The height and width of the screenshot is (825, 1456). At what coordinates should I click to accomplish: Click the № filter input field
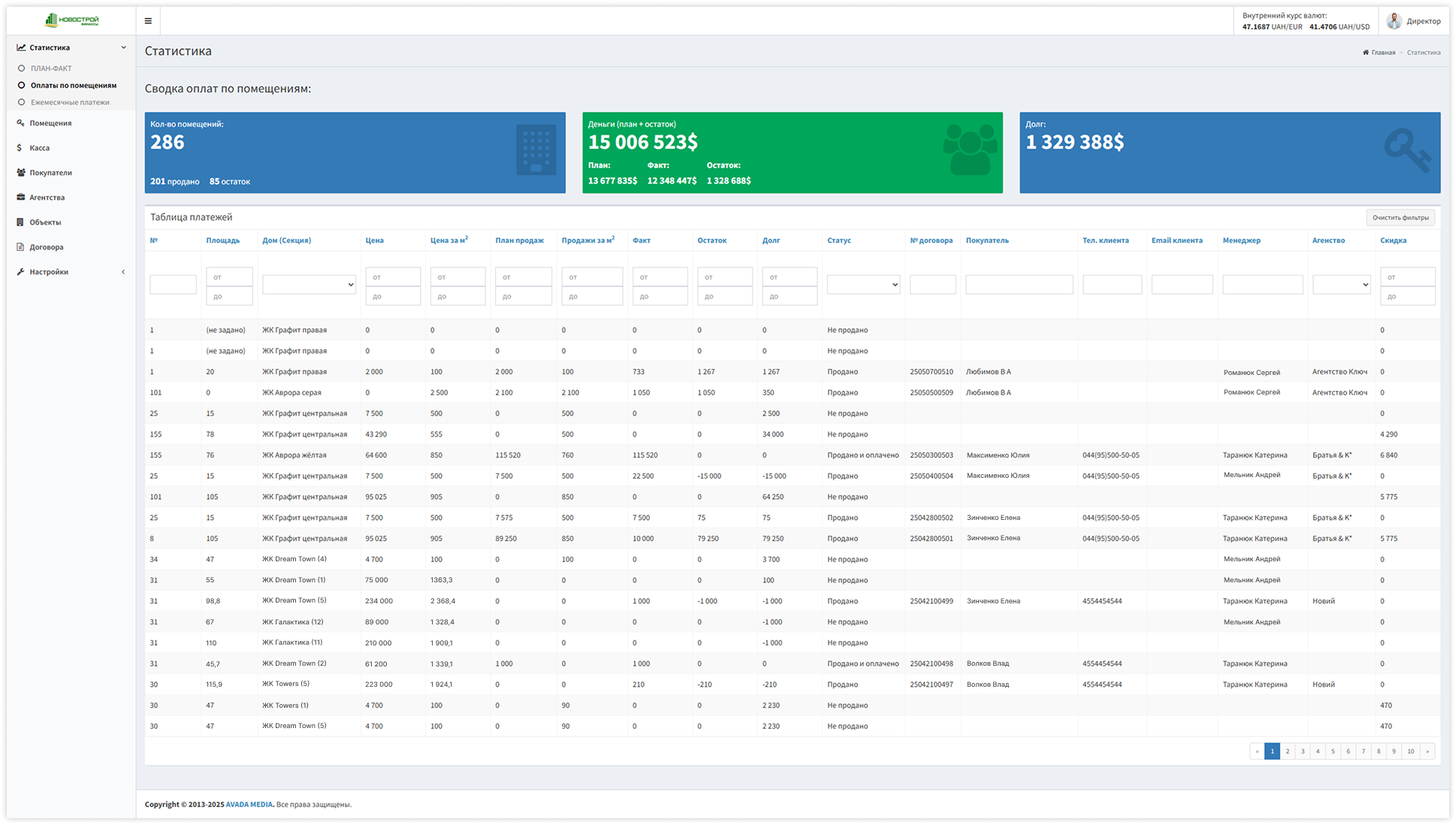[173, 284]
